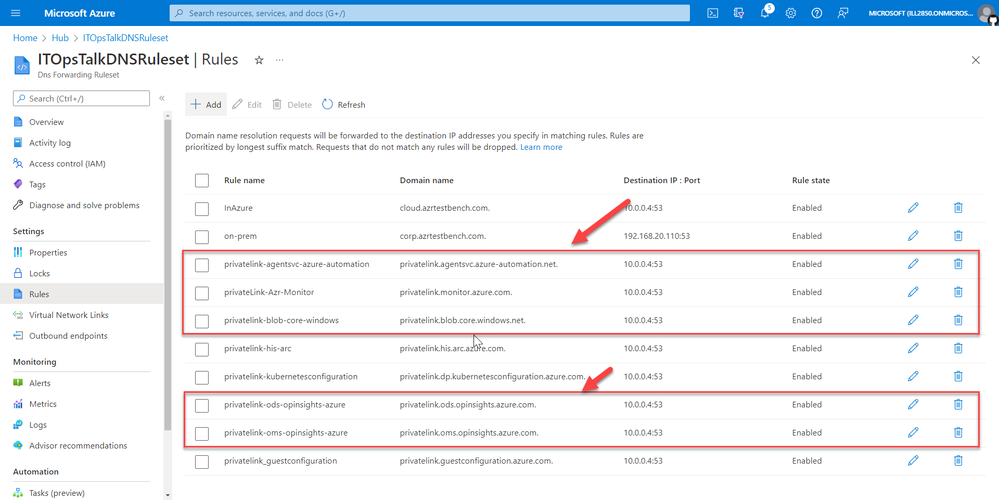The height and width of the screenshot is (500, 999).
Task: Edit the privatelink-blob-core-windows rule
Action: click(913, 320)
